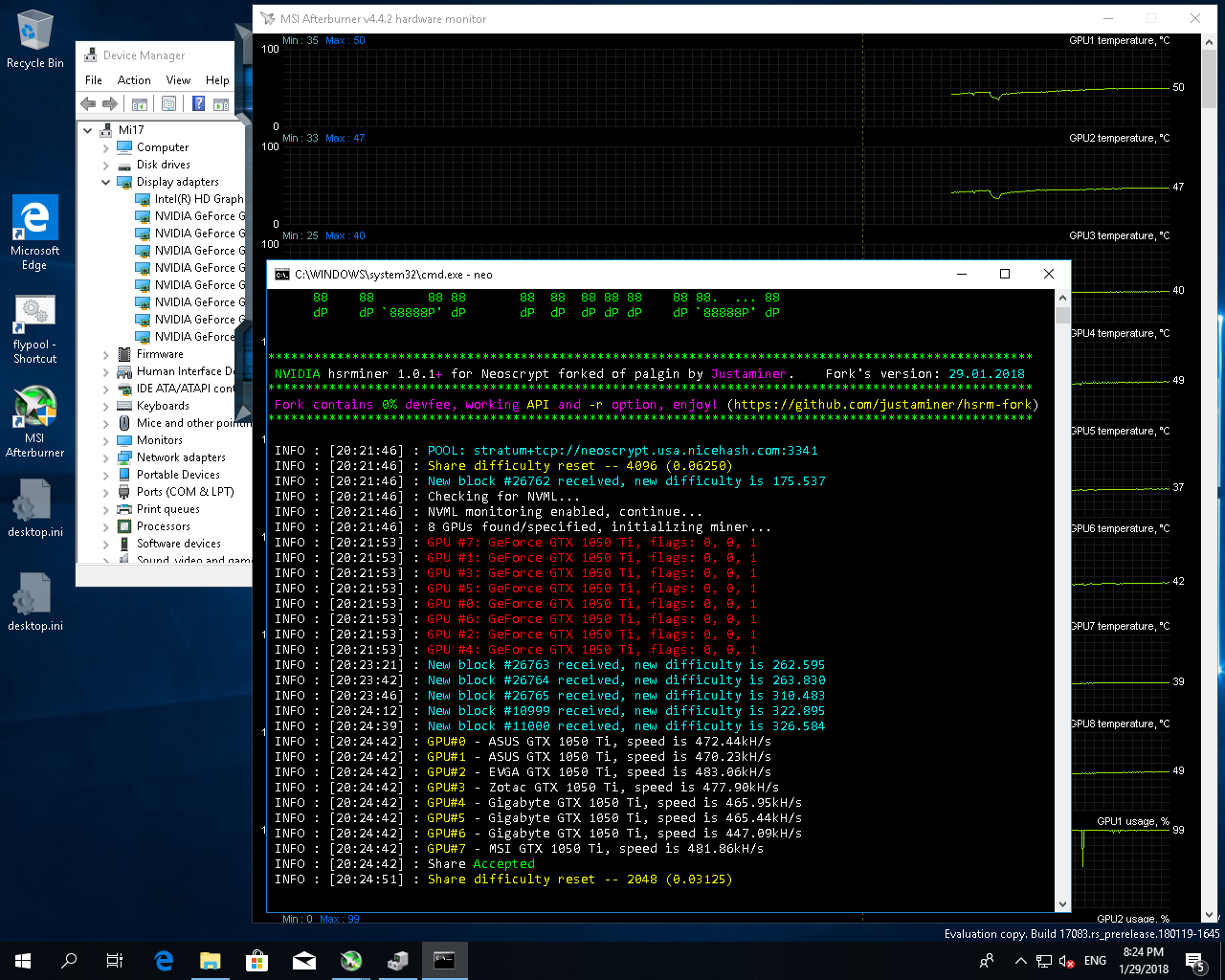Click the cmd.exe window title bar icon
Image resolution: width=1225 pixels, height=980 pixels.
click(281, 275)
